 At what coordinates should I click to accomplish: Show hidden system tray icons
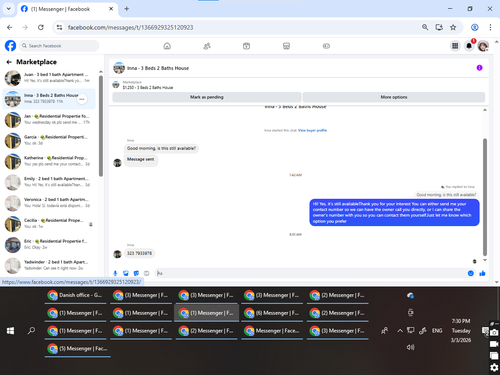point(400,331)
